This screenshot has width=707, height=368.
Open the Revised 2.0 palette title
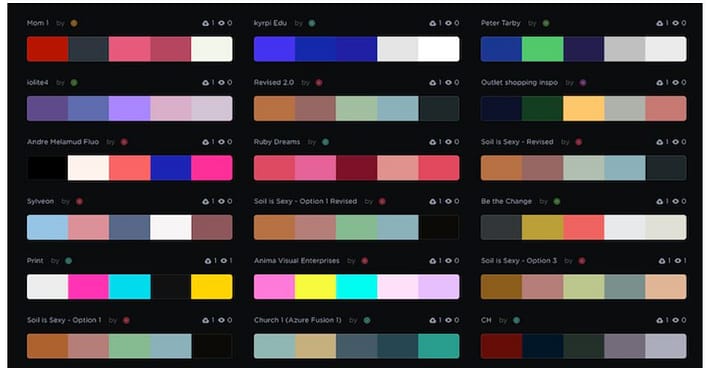point(274,83)
